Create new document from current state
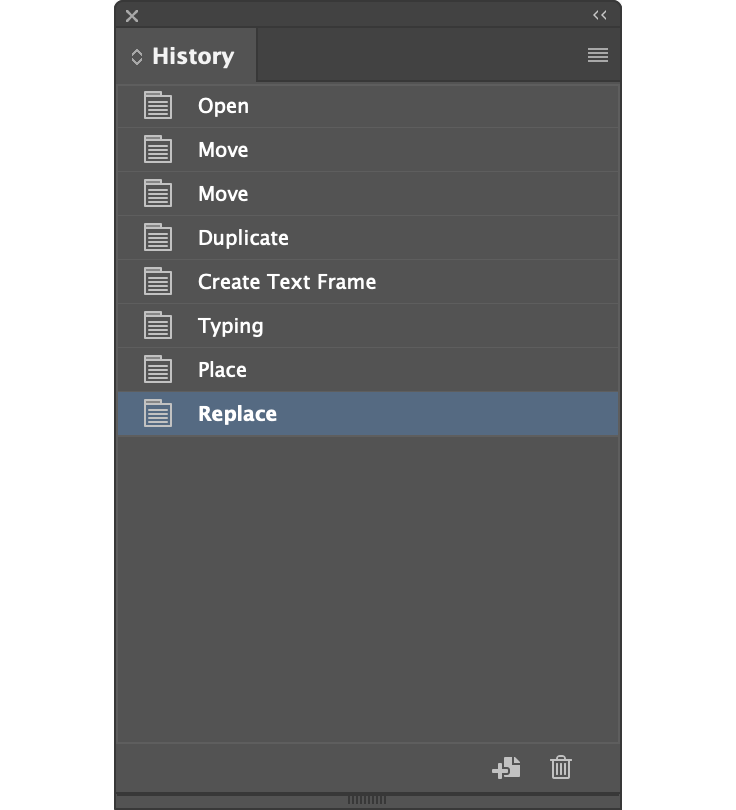736x810 pixels. tap(507, 768)
